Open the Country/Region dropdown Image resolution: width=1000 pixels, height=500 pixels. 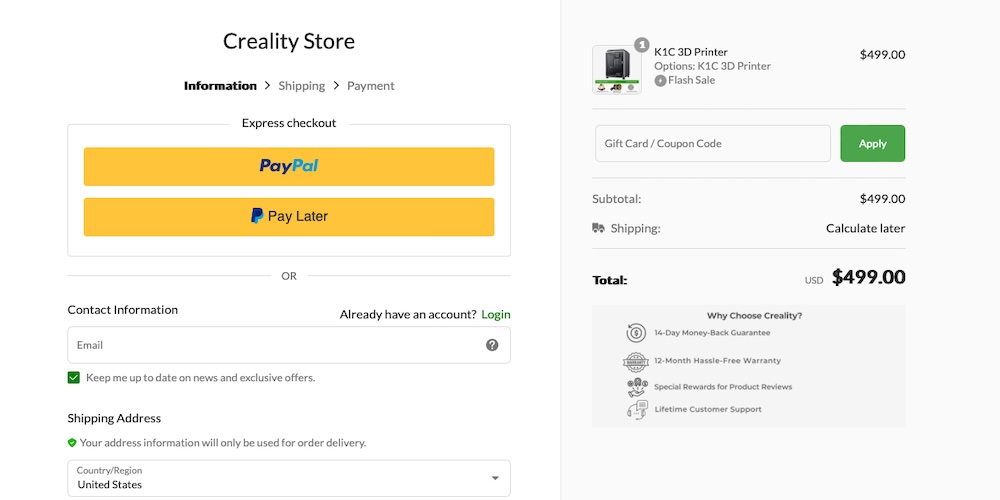coord(288,478)
